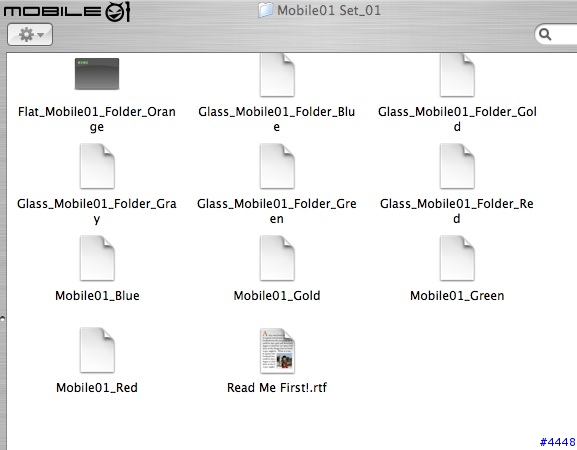Image resolution: width=577 pixels, height=450 pixels.
Task: Select the Mobile01_Gold file icon
Action: tap(277, 258)
